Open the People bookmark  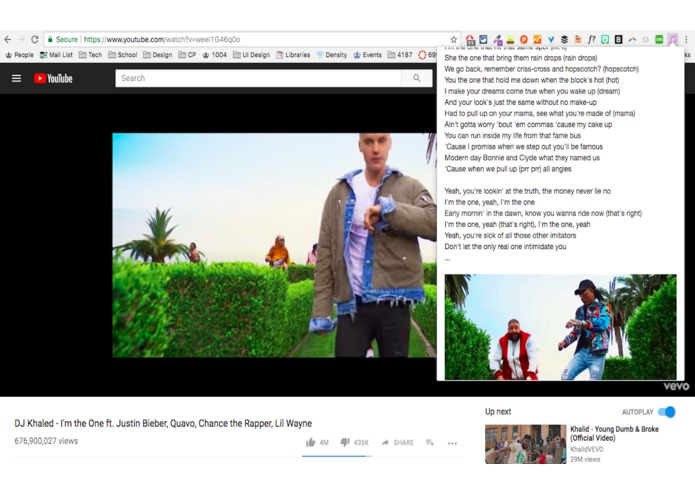(19, 55)
